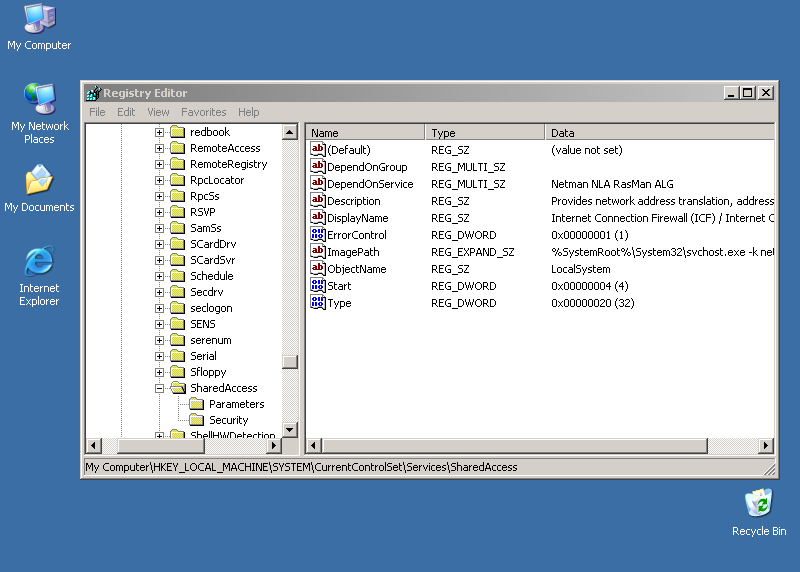Viewport: 800px width, 572px height.
Task: Open the File menu
Action: point(97,112)
